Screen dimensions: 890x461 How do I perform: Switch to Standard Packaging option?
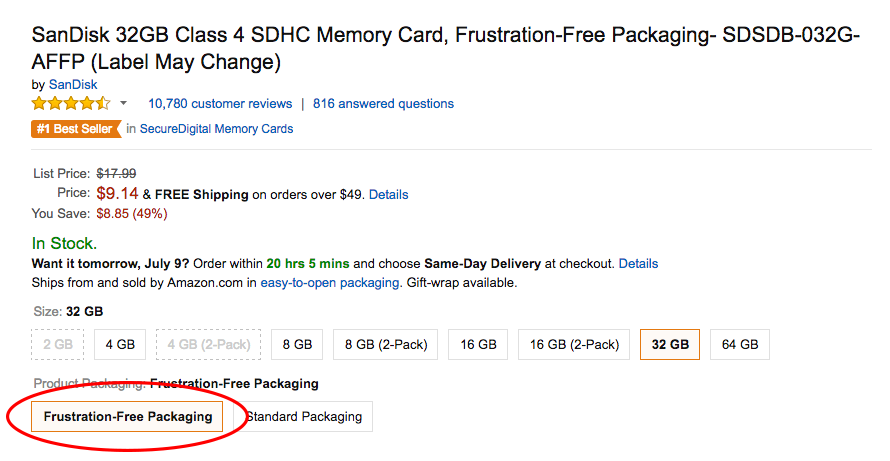(305, 416)
